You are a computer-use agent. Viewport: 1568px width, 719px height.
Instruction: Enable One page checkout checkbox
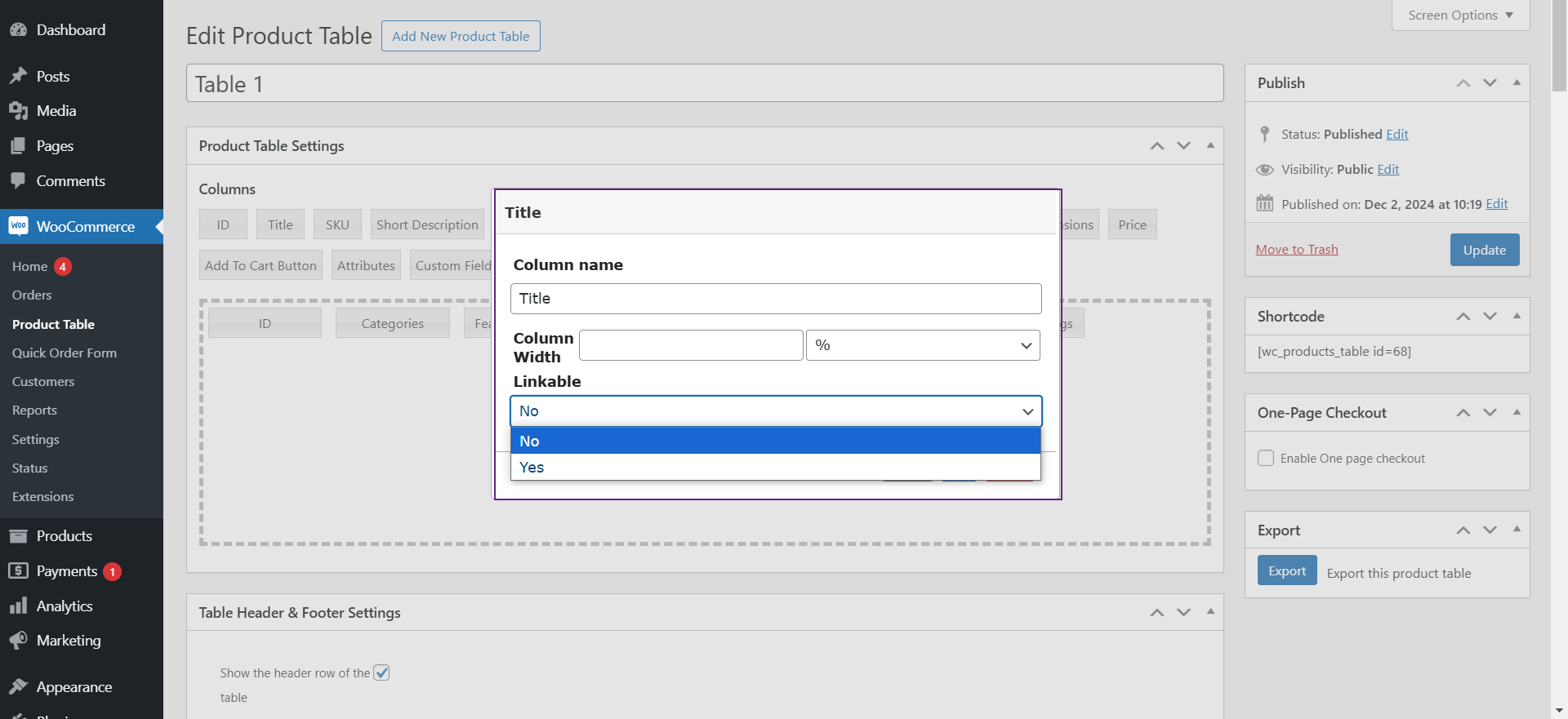pos(1266,458)
